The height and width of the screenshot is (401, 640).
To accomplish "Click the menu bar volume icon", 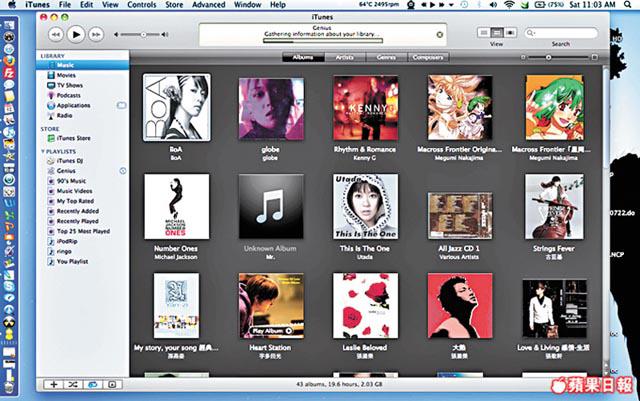I will pos(493,5).
